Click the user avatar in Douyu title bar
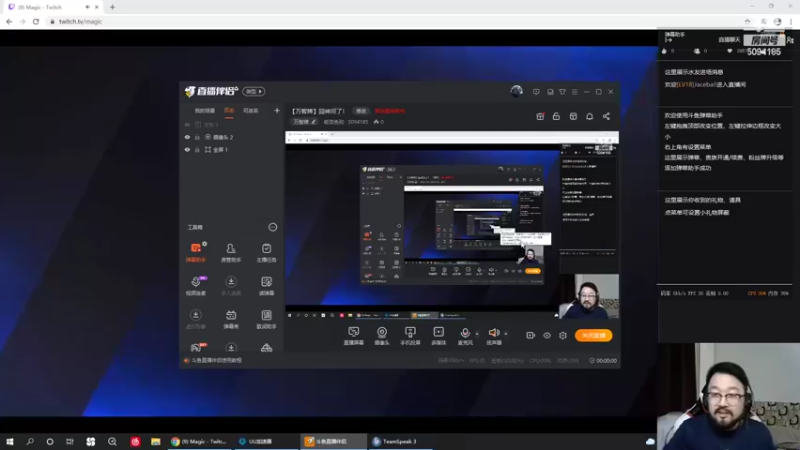This screenshot has height=450, width=800. pos(516,91)
